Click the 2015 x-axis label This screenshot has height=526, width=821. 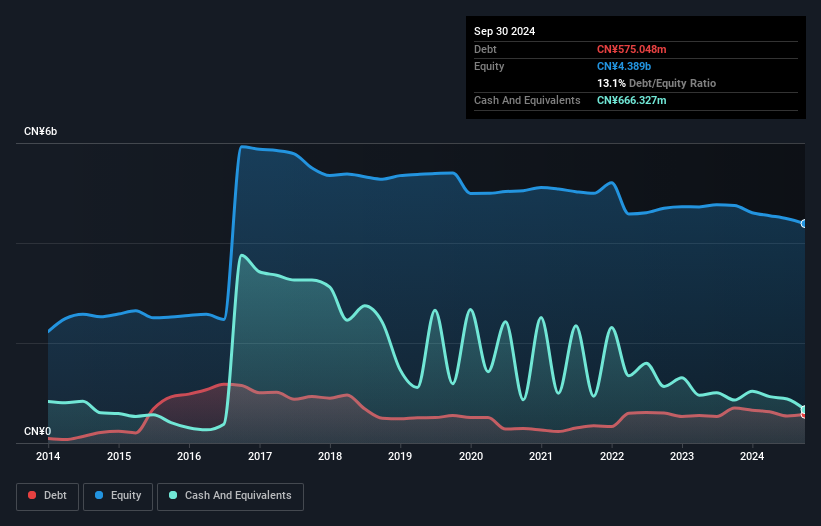click(119, 456)
